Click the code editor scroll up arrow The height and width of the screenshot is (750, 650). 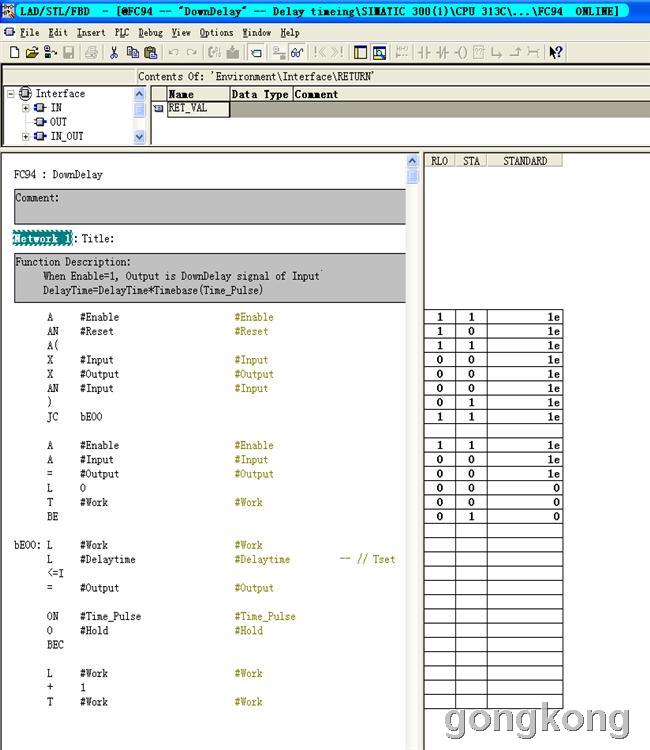(412, 161)
